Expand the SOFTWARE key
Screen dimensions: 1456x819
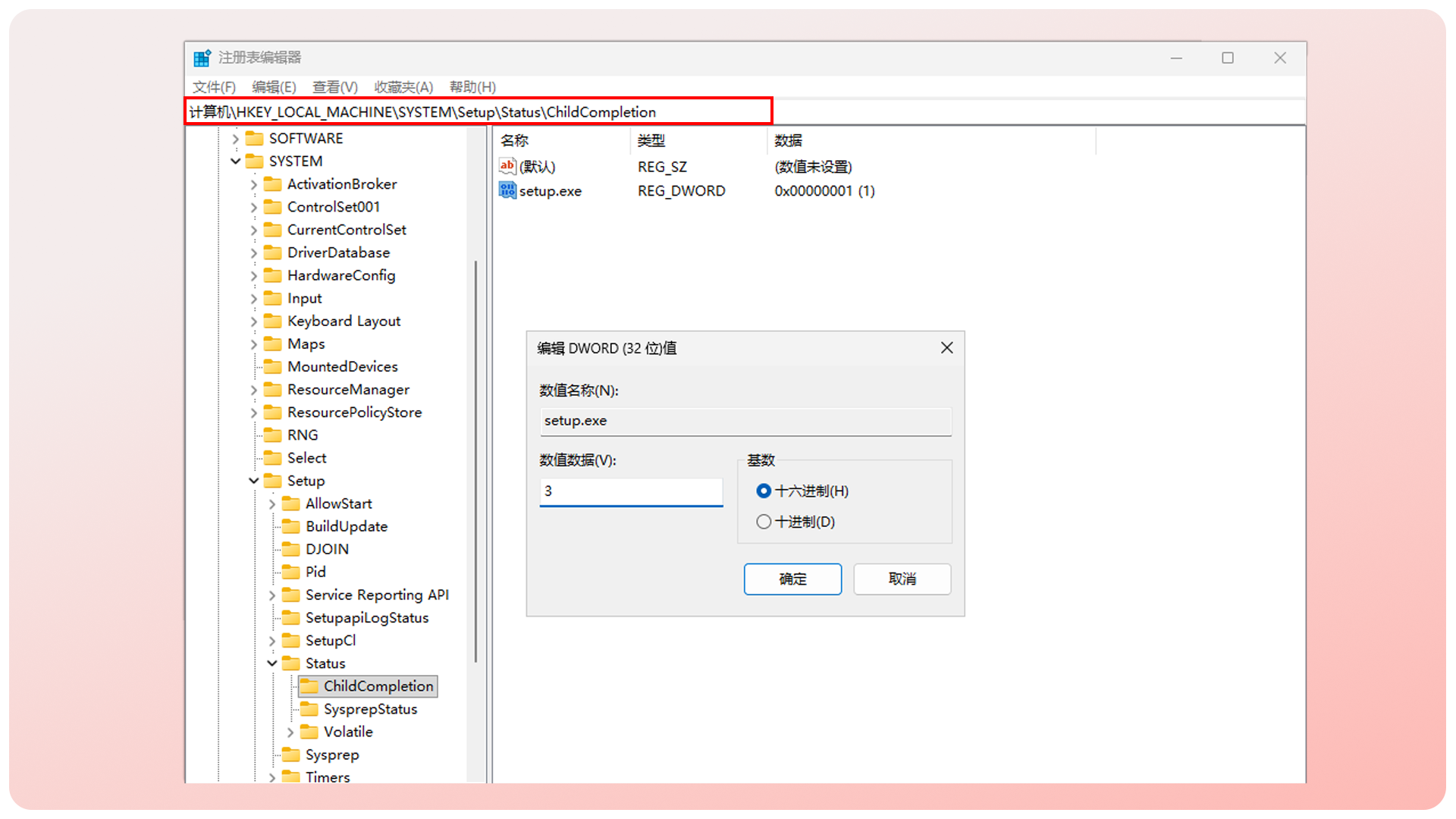236,139
